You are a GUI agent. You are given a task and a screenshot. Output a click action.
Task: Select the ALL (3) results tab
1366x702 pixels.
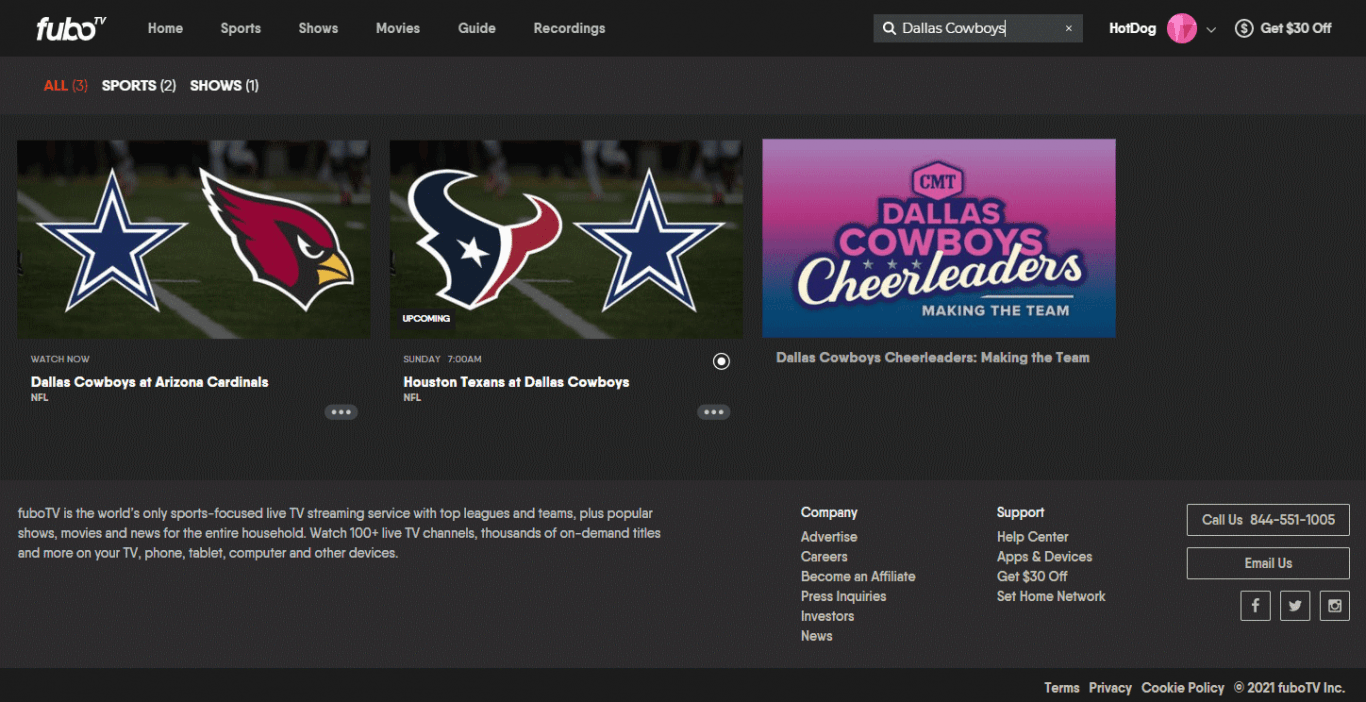click(66, 85)
